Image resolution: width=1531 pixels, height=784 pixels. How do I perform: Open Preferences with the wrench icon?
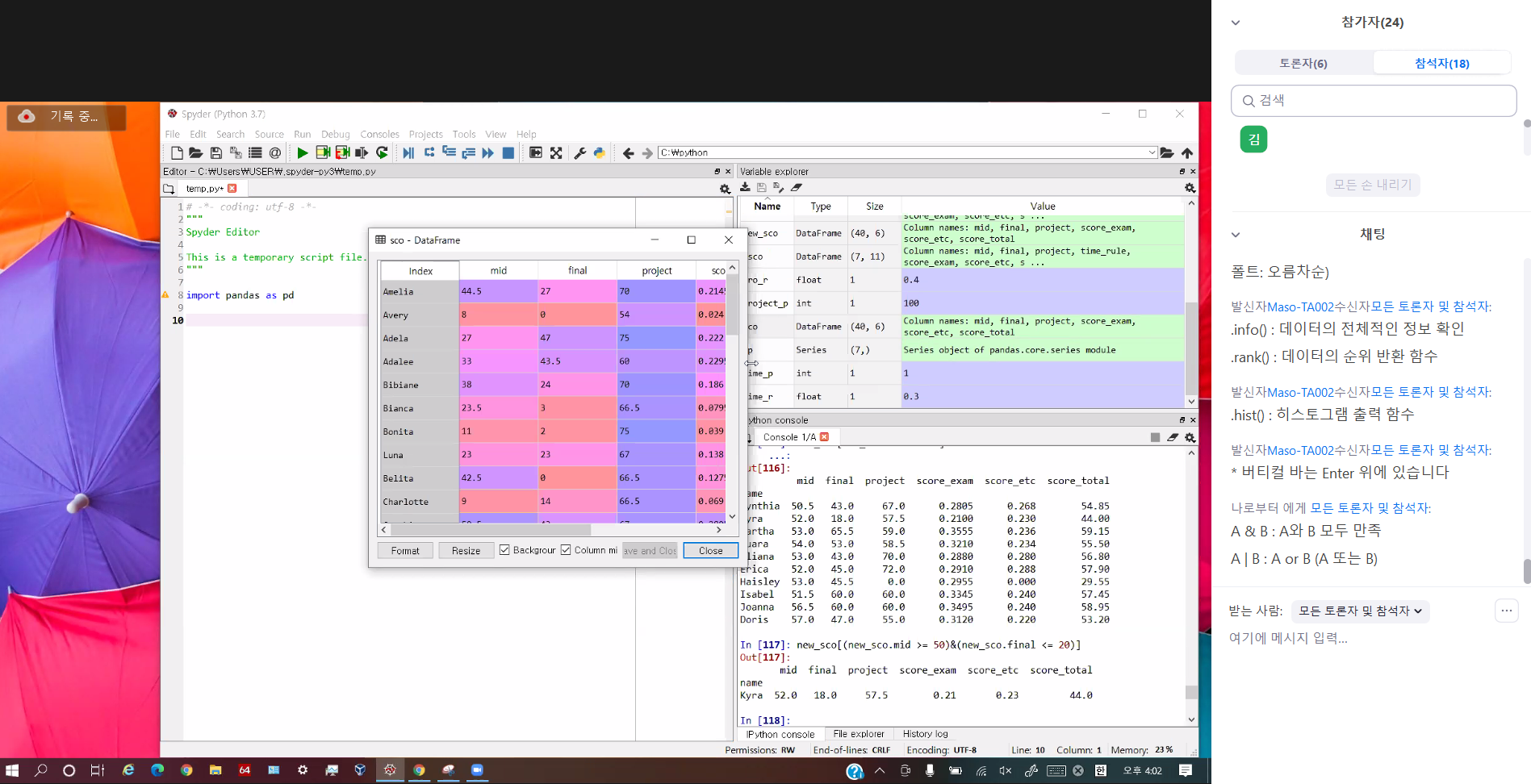[579, 153]
